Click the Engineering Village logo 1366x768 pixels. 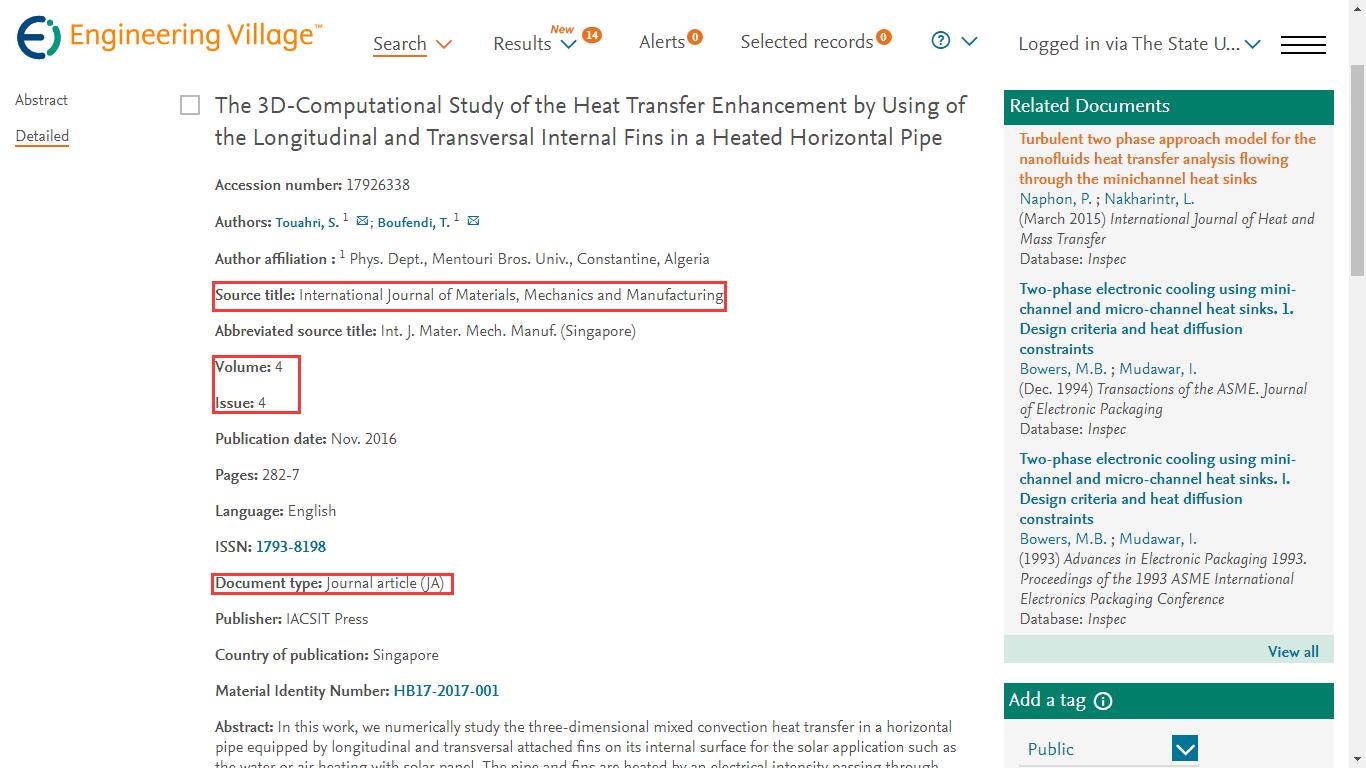click(x=170, y=38)
